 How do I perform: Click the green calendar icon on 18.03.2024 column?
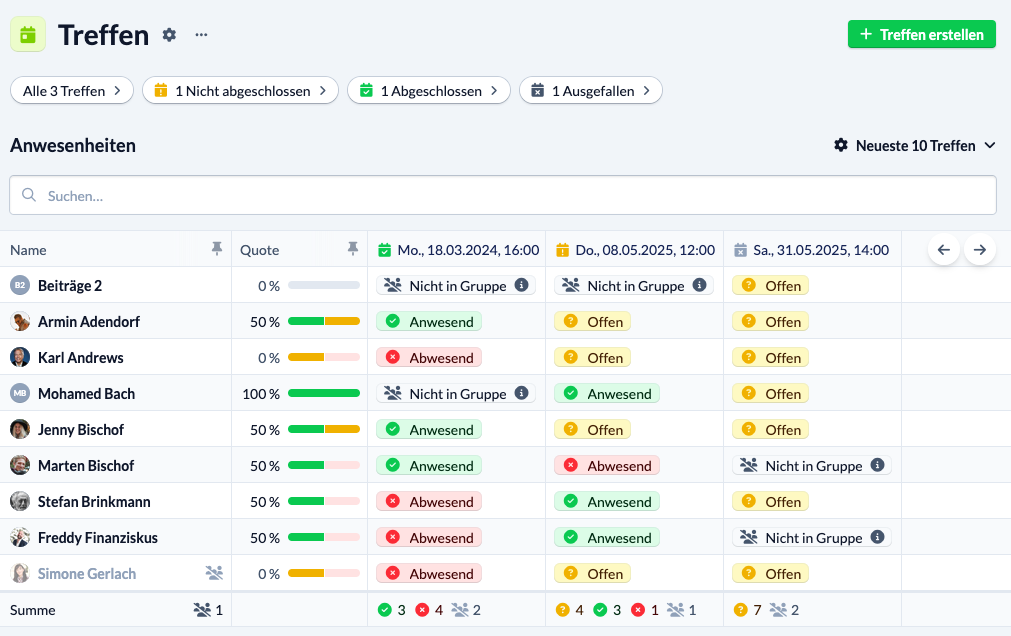point(384,250)
